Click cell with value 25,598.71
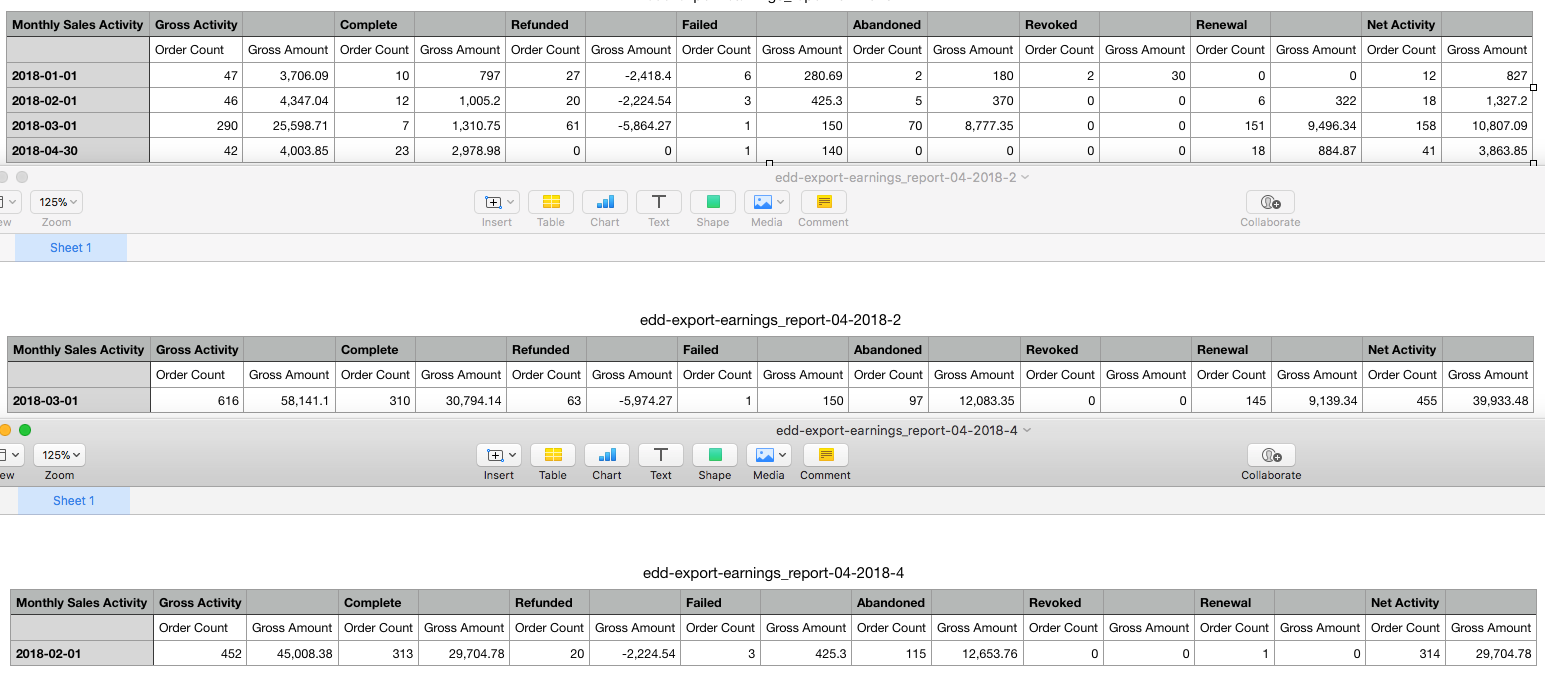 point(288,125)
